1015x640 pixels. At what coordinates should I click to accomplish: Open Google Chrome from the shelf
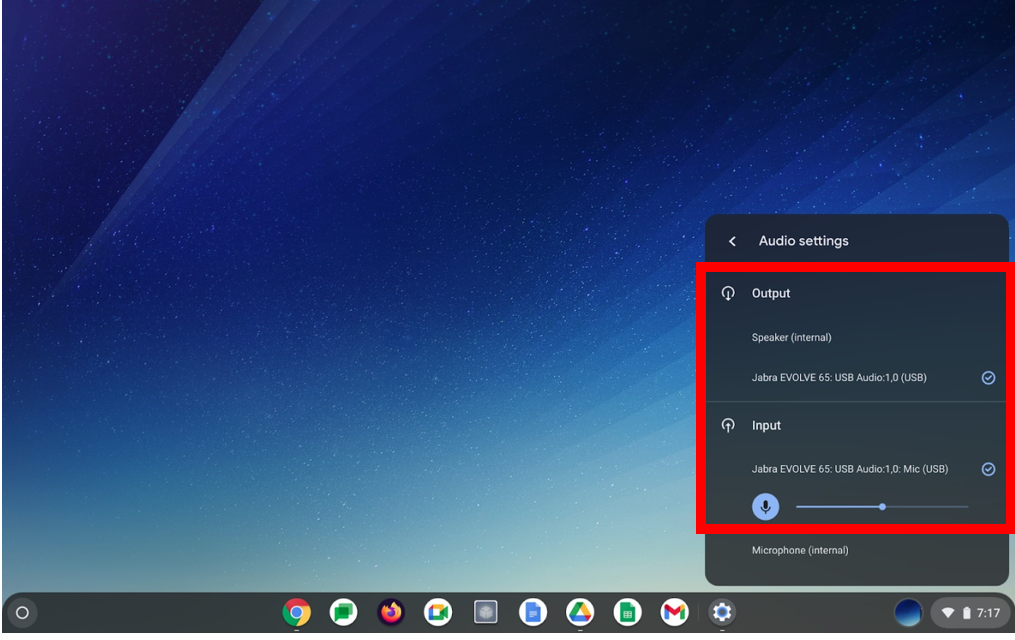coord(296,612)
